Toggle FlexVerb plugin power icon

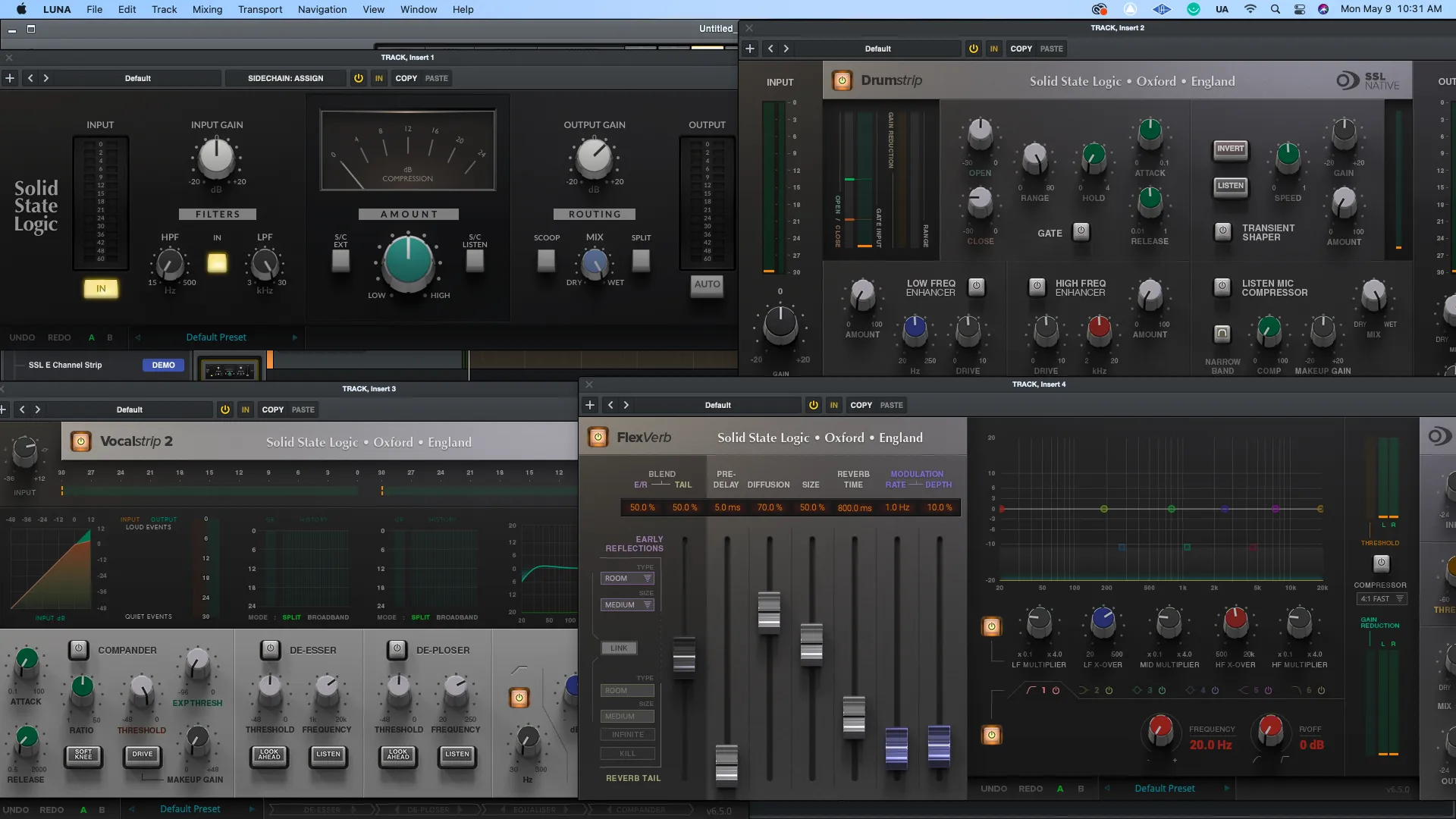pyautogui.click(x=598, y=437)
